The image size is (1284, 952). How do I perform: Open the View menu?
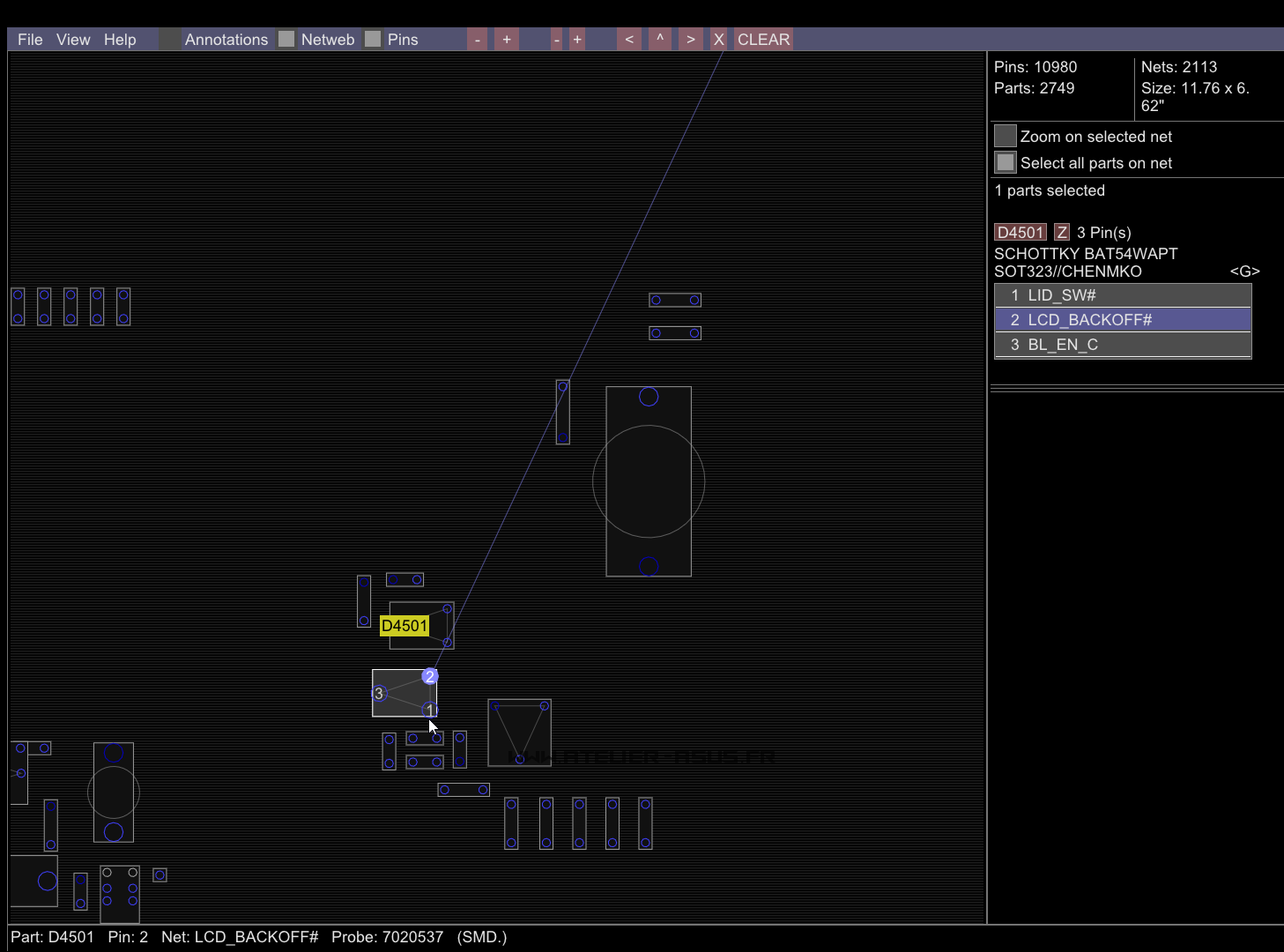73,40
